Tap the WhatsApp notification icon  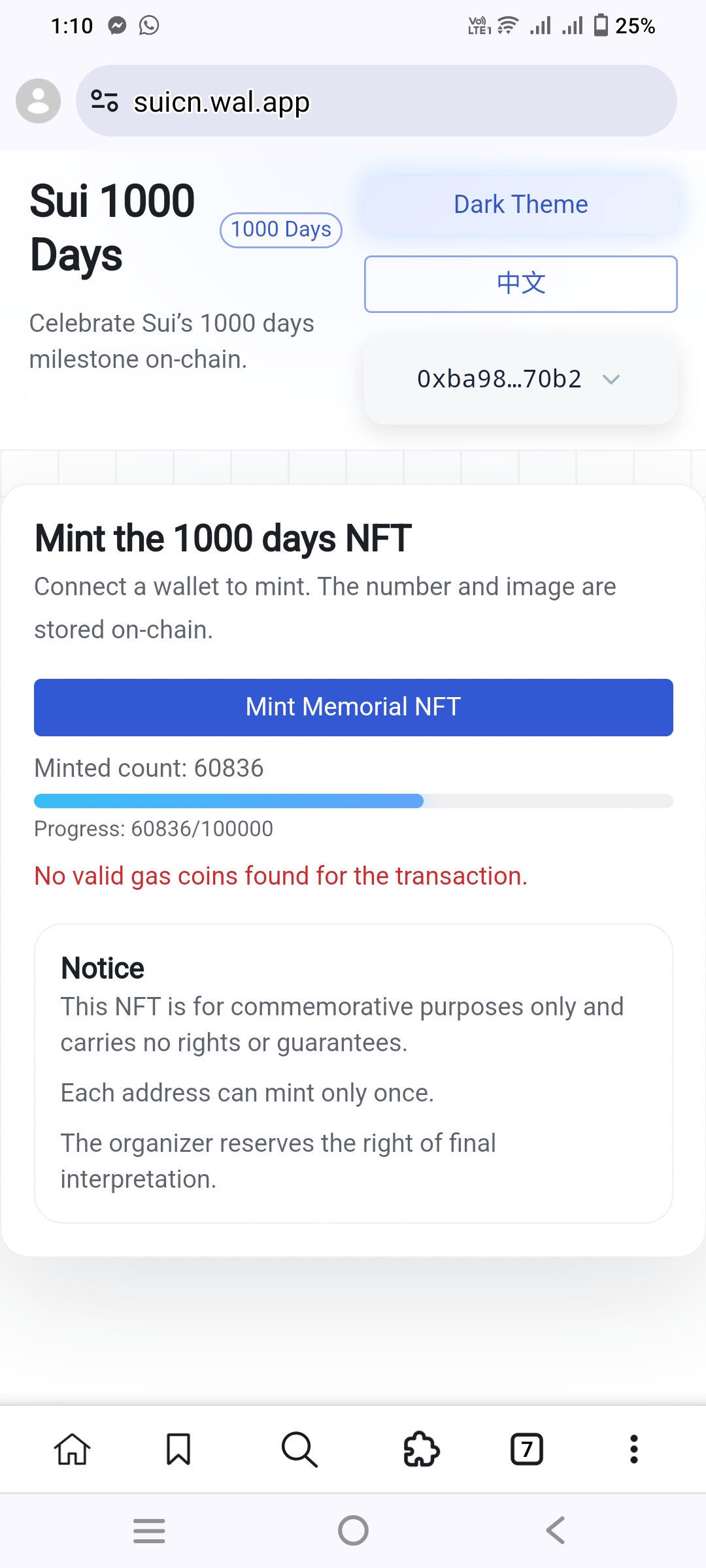coord(149,25)
